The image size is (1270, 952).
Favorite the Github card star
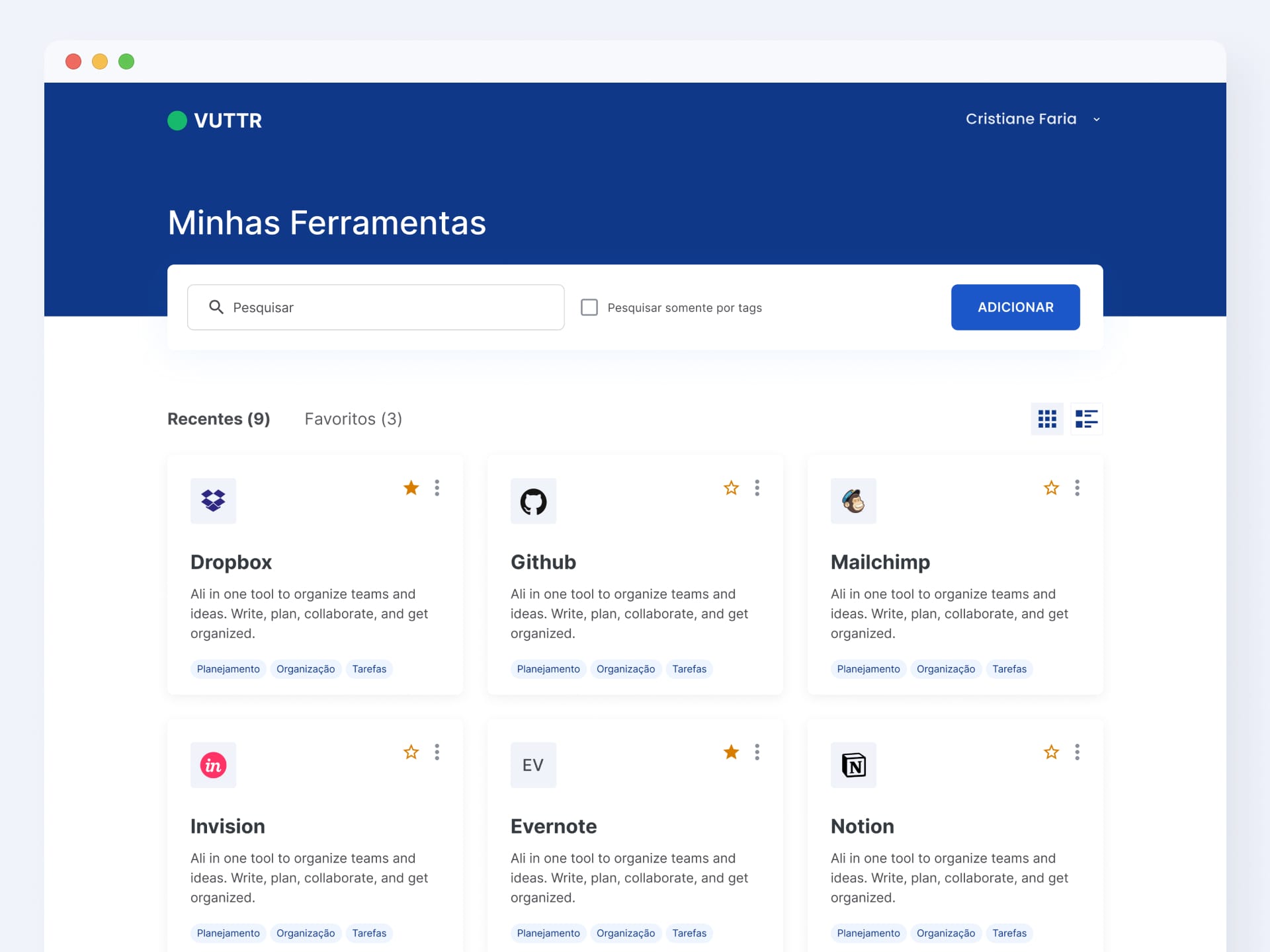pos(731,488)
